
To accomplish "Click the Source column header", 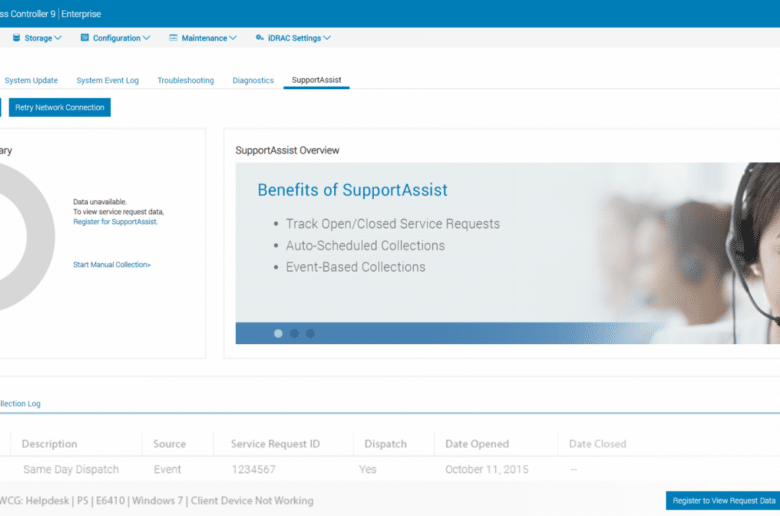I will [169, 444].
